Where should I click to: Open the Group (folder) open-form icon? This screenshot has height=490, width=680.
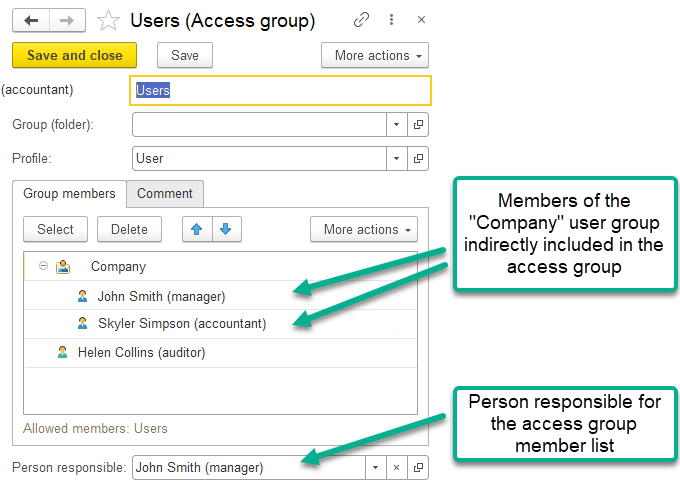coord(419,125)
